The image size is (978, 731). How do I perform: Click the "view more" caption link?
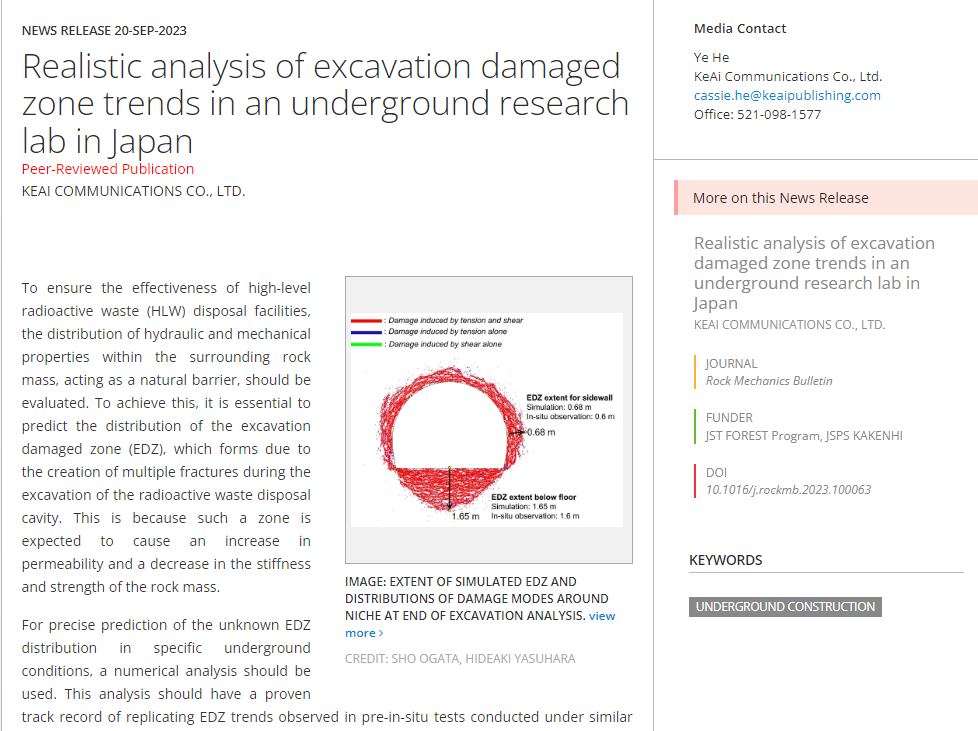click(601, 616)
